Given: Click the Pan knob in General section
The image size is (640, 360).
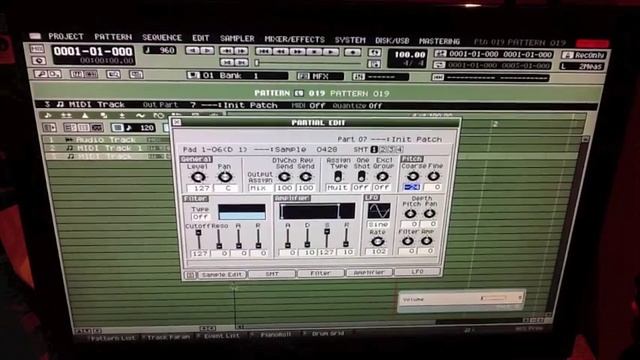Looking at the screenshot, I should click(224, 177).
